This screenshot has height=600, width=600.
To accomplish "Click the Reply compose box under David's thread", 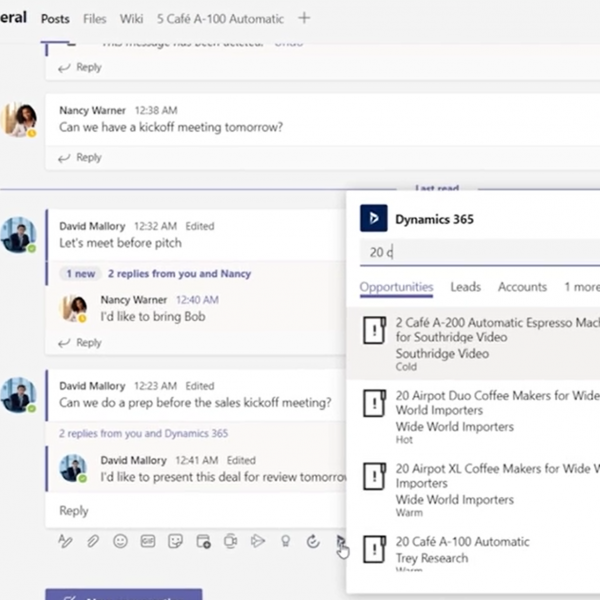I will (196, 510).
